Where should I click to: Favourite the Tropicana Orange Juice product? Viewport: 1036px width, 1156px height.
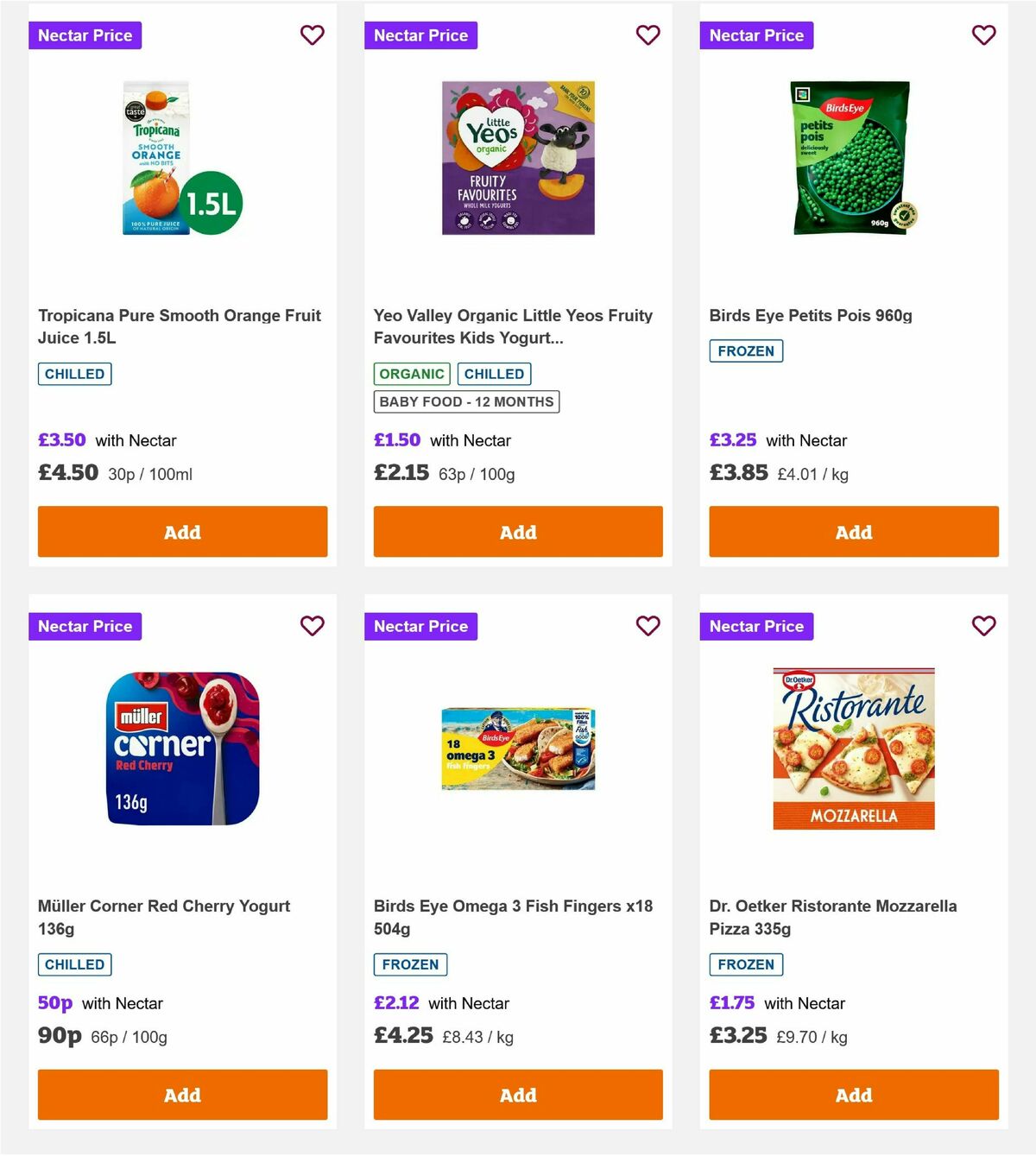(x=313, y=35)
